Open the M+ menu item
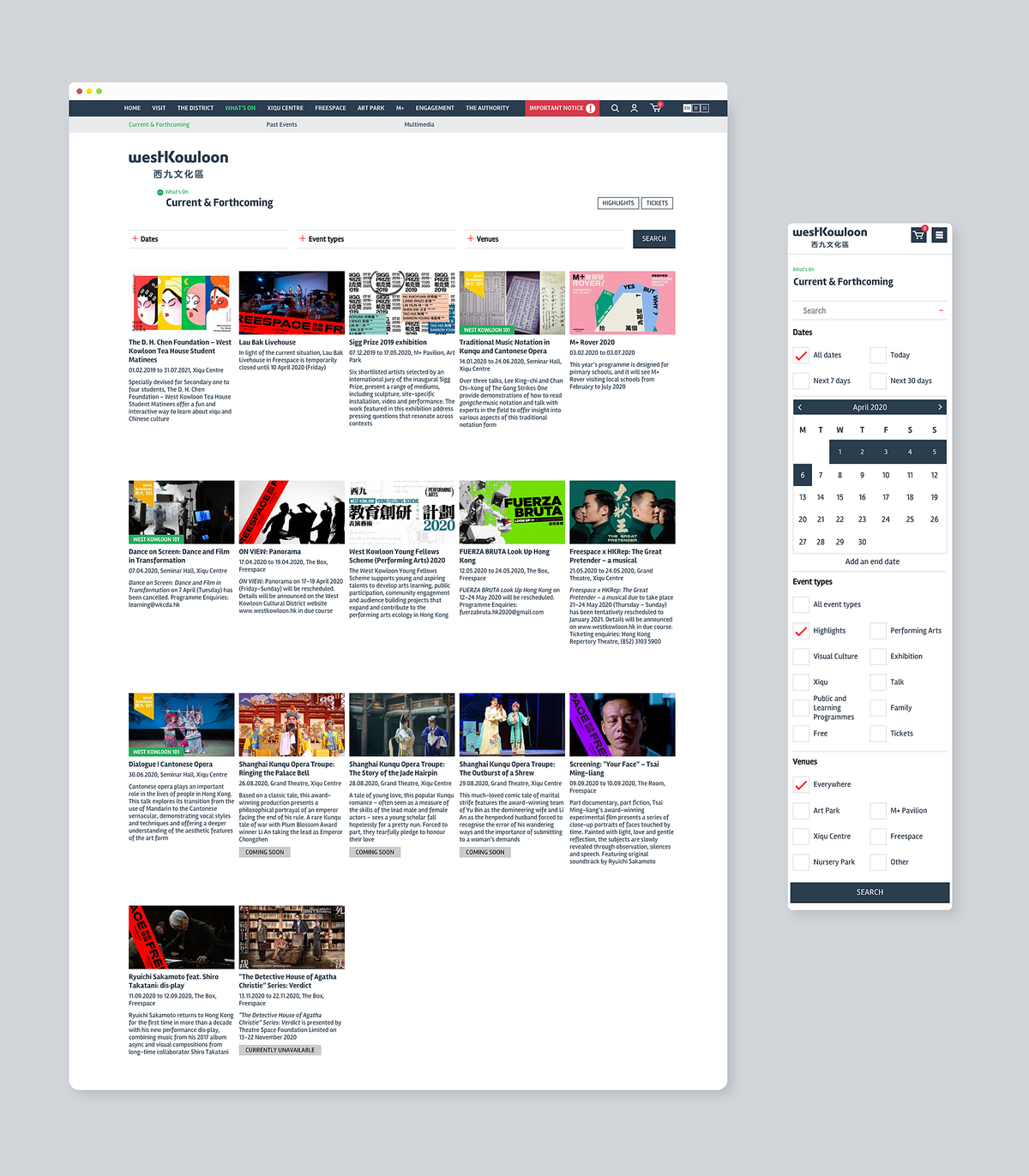This screenshot has width=1029, height=1176. point(400,108)
